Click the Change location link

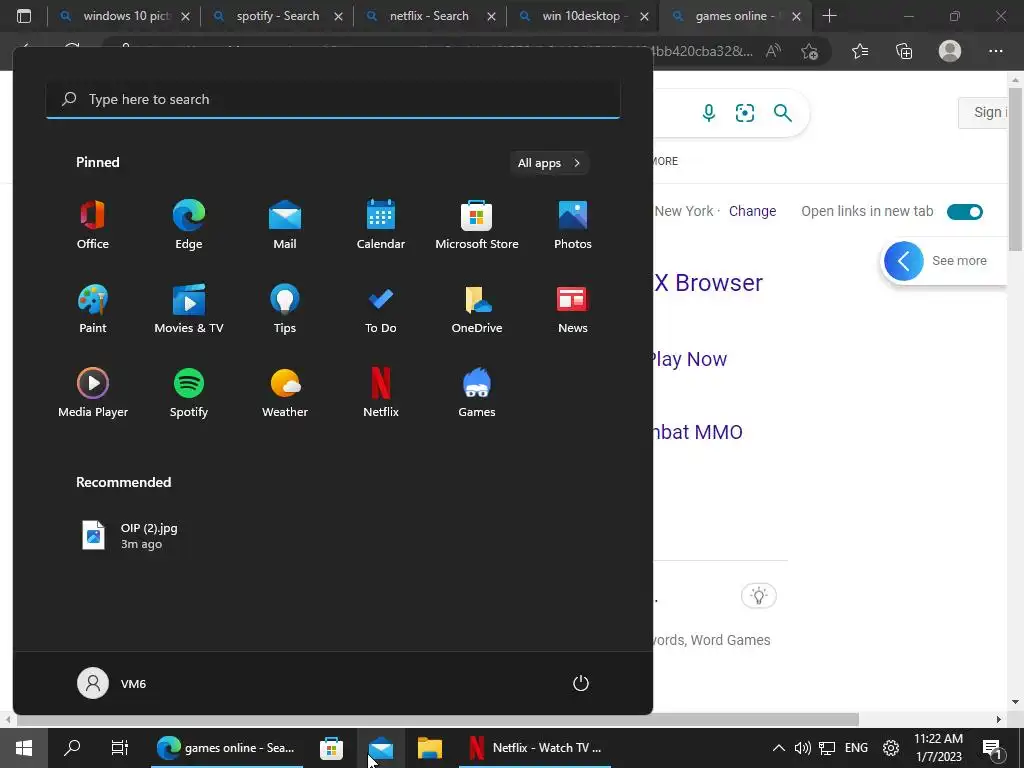(x=752, y=211)
